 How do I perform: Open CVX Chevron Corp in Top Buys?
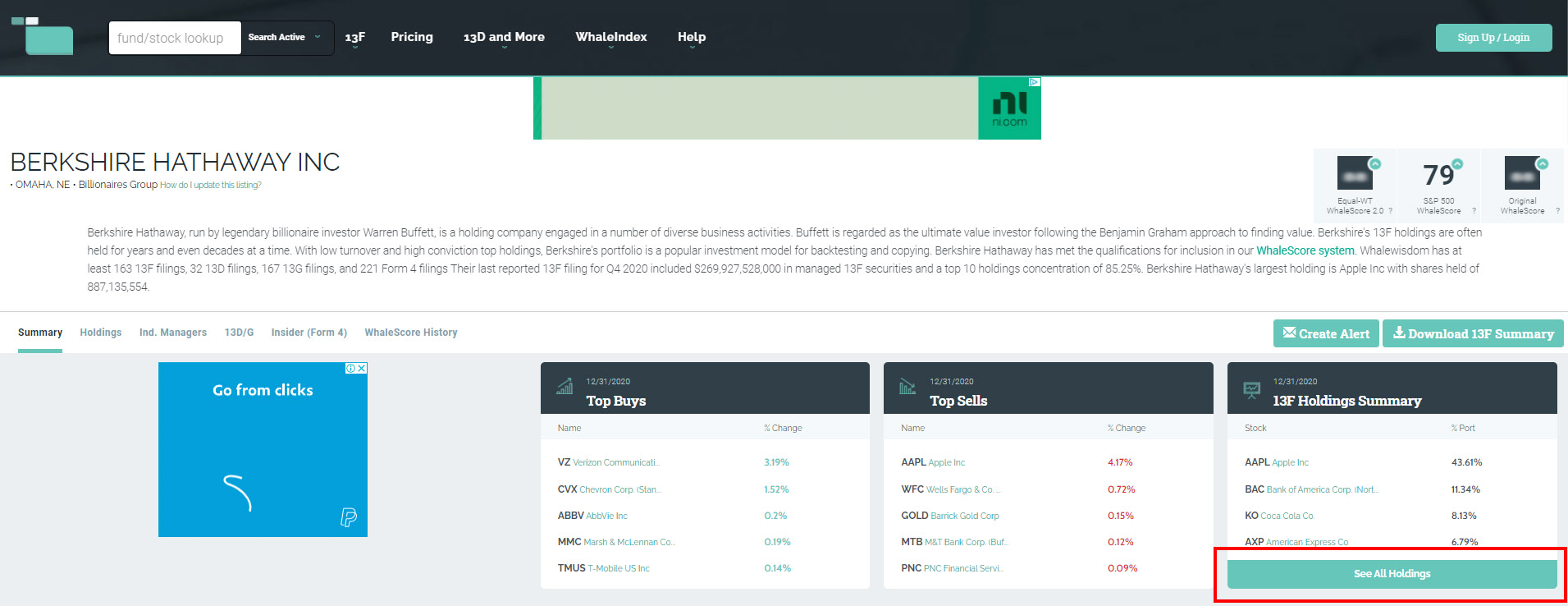pyautogui.click(x=609, y=489)
